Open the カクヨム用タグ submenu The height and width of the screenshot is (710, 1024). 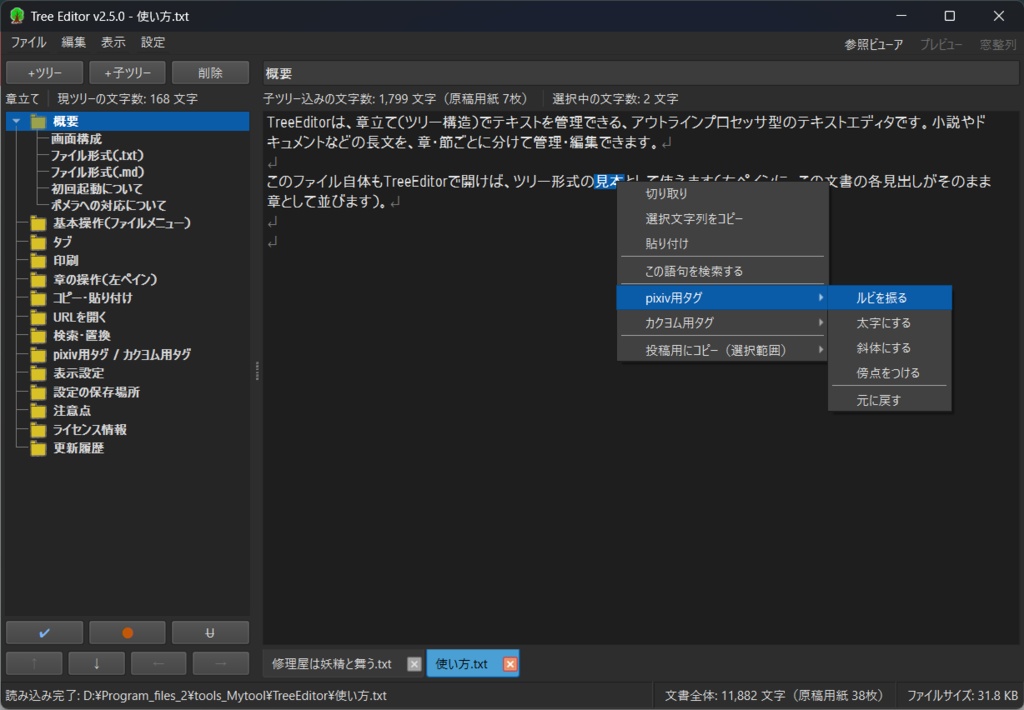tap(722, 323)
